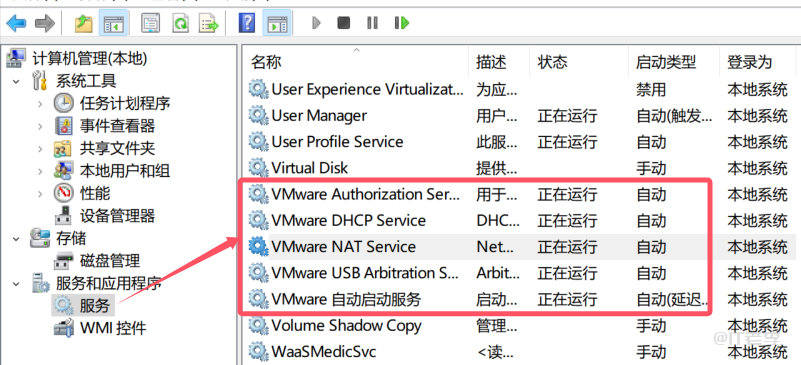Open 设备管理器 in the tree
This screenshot has width=801, height=365.
click(x=117, y=215)
